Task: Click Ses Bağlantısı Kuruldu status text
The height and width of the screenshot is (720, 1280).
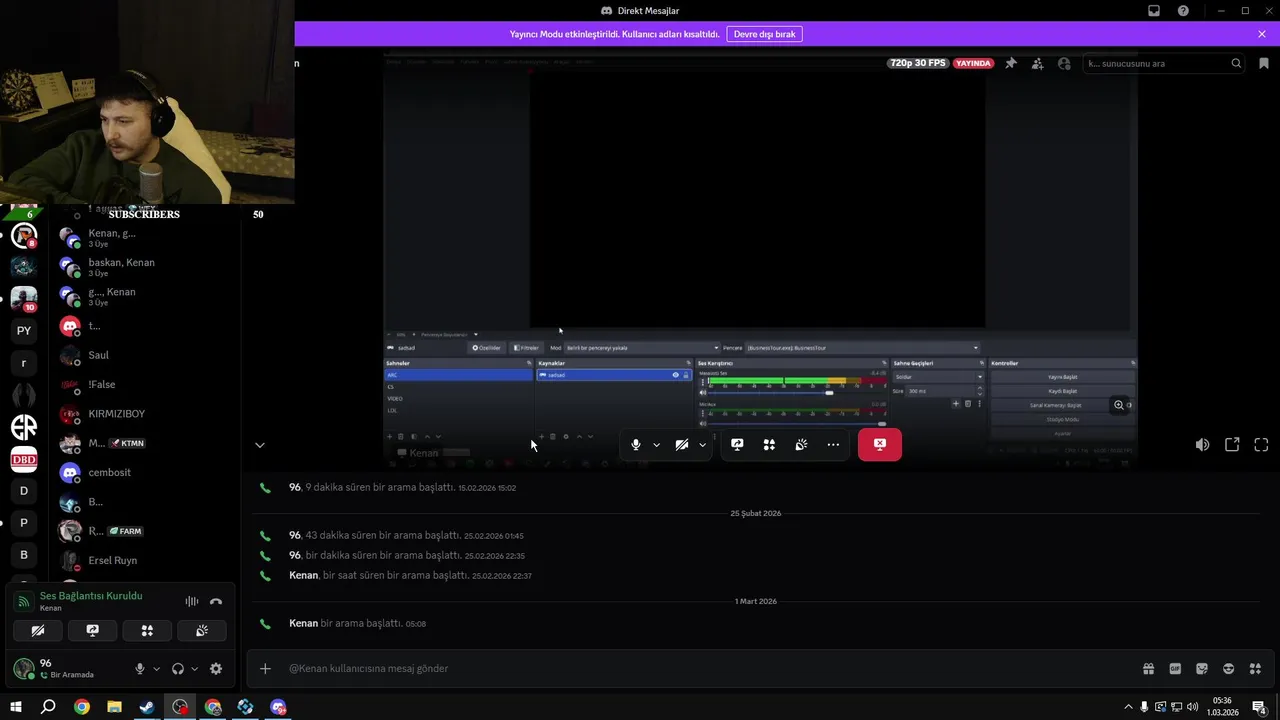Action: [91, 596]
